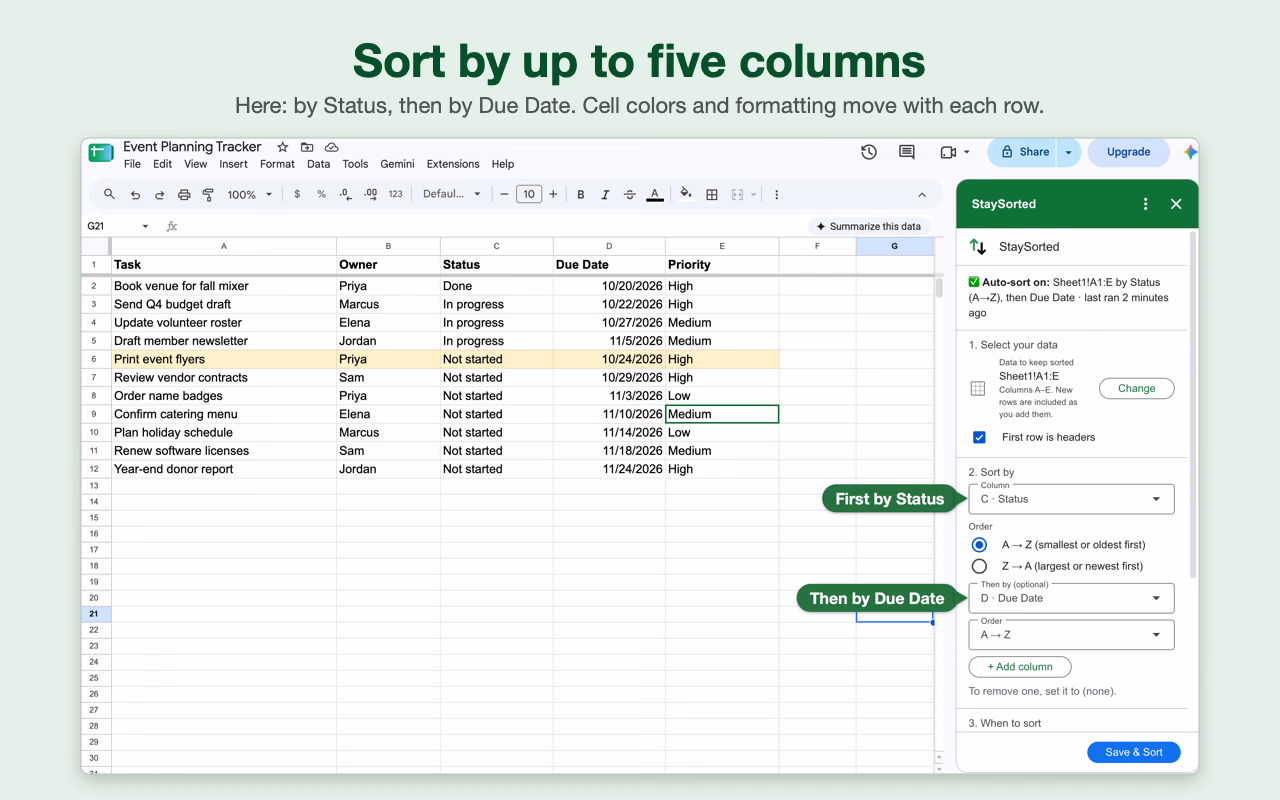Open the zoom 100% dropdown

point(249,194)
